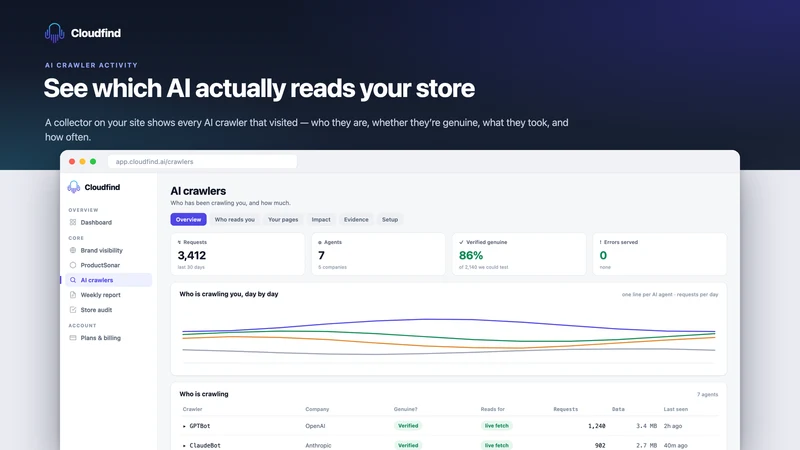Click the Errors served exclamation icon
Viewport: 800px width, 450px height.
601,242
